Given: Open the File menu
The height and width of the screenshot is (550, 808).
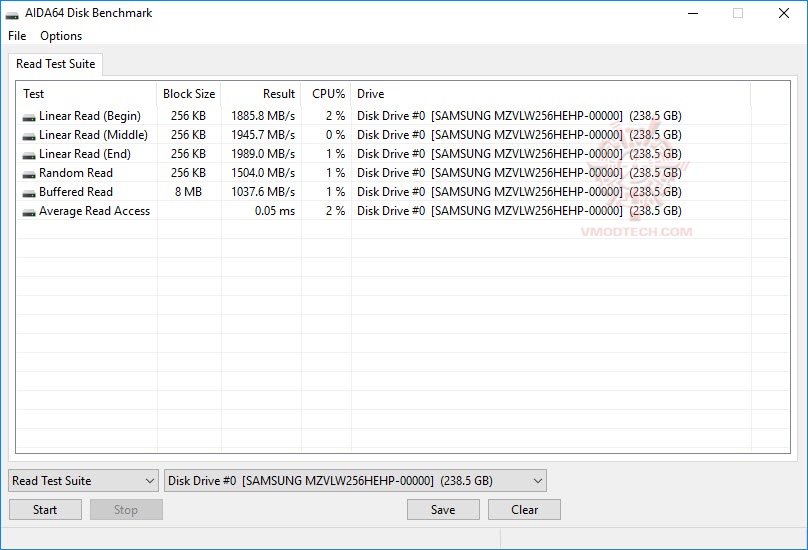Looking at the screenshot, I should coord(17,36).
